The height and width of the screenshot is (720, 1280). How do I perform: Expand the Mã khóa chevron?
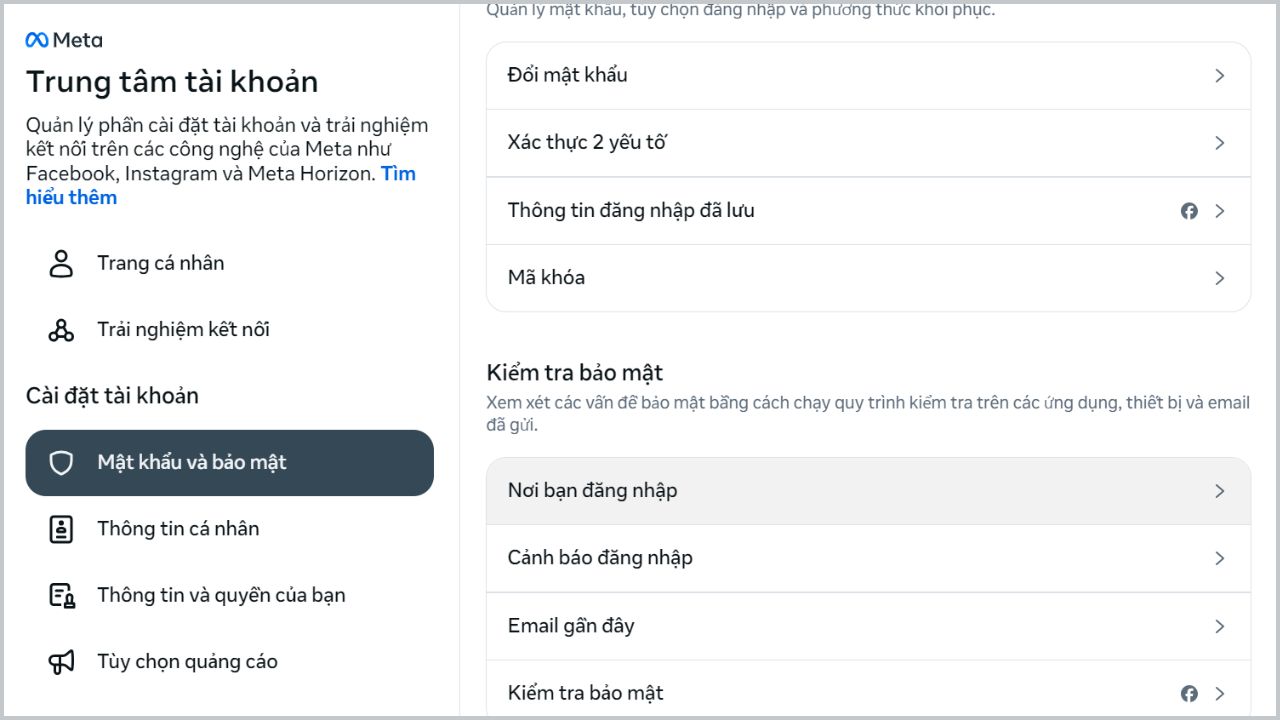click(x=1220, y=278)
